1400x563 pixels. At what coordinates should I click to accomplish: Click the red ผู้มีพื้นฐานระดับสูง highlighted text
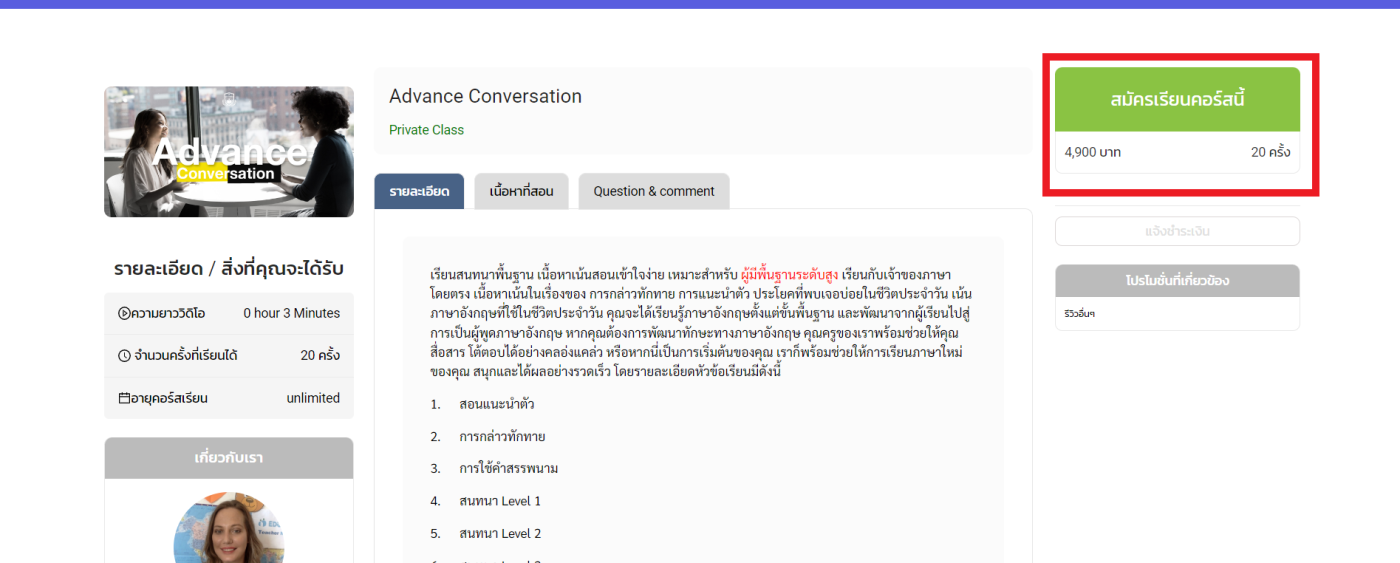[x=790, y=275]
